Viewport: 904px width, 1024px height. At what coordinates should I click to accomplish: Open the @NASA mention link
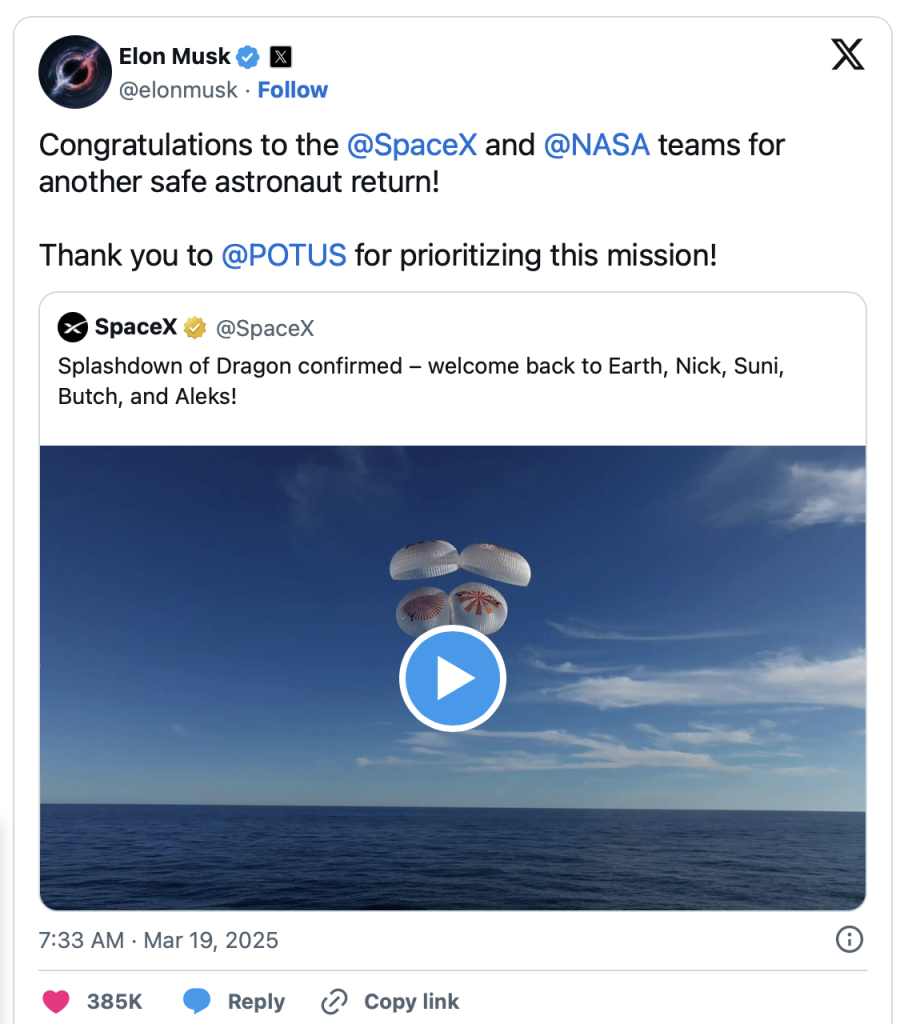tap(596, 145)
